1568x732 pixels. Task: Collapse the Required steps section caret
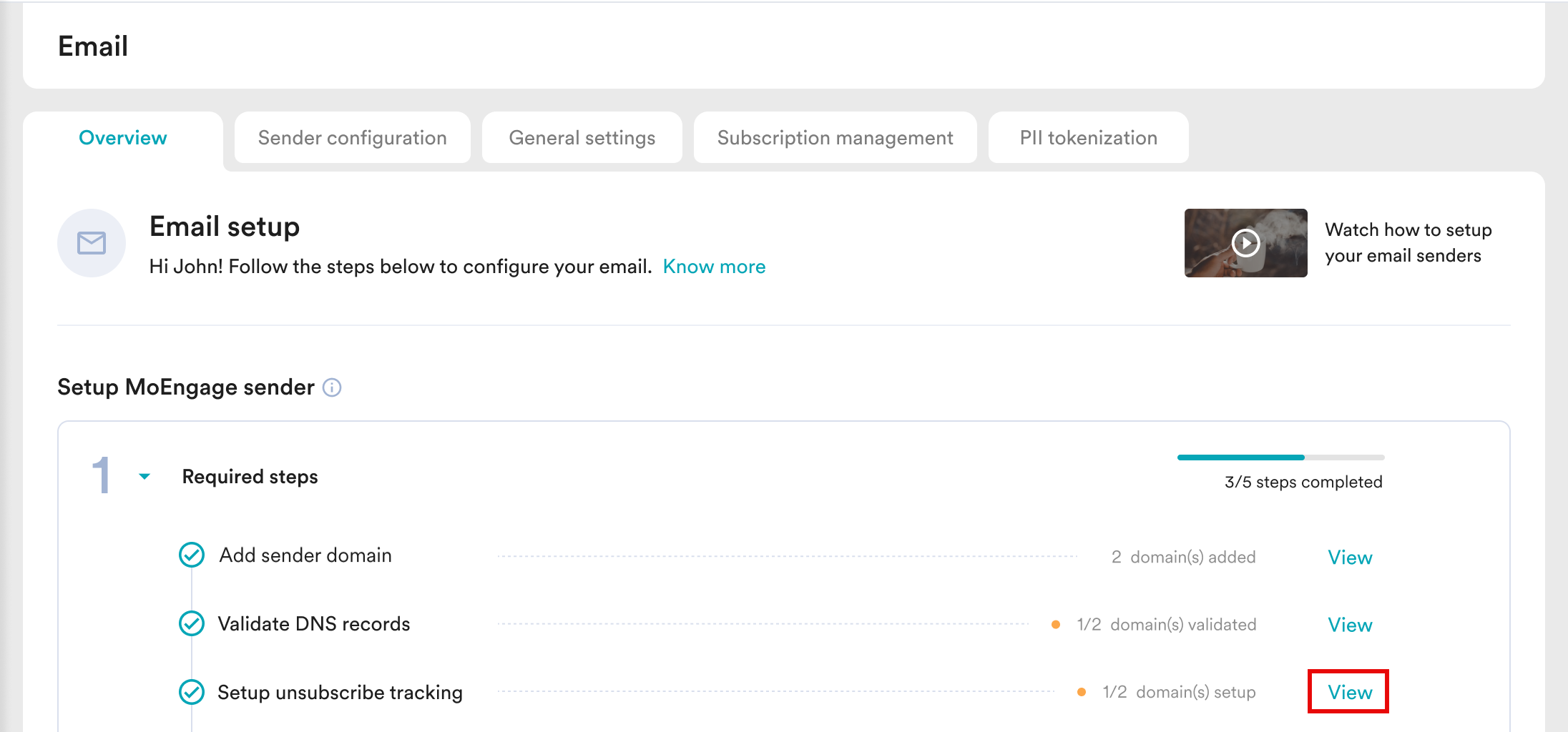pyautogui.click(x=144, y=476)
